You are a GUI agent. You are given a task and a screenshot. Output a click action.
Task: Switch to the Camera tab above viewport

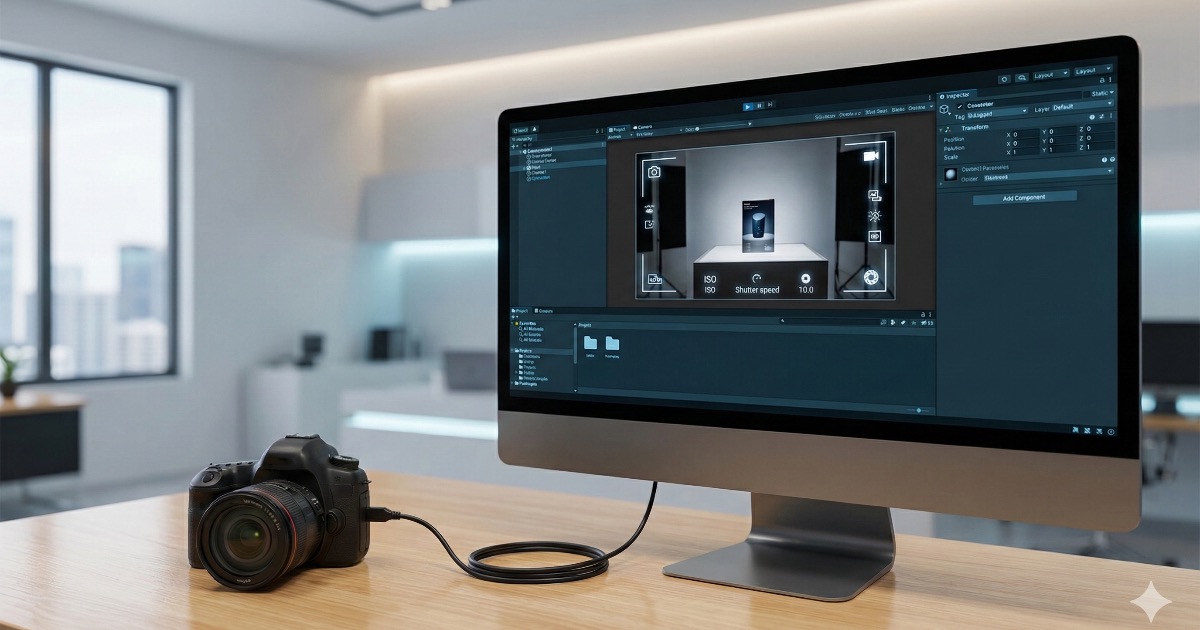(x=643, y=126)
